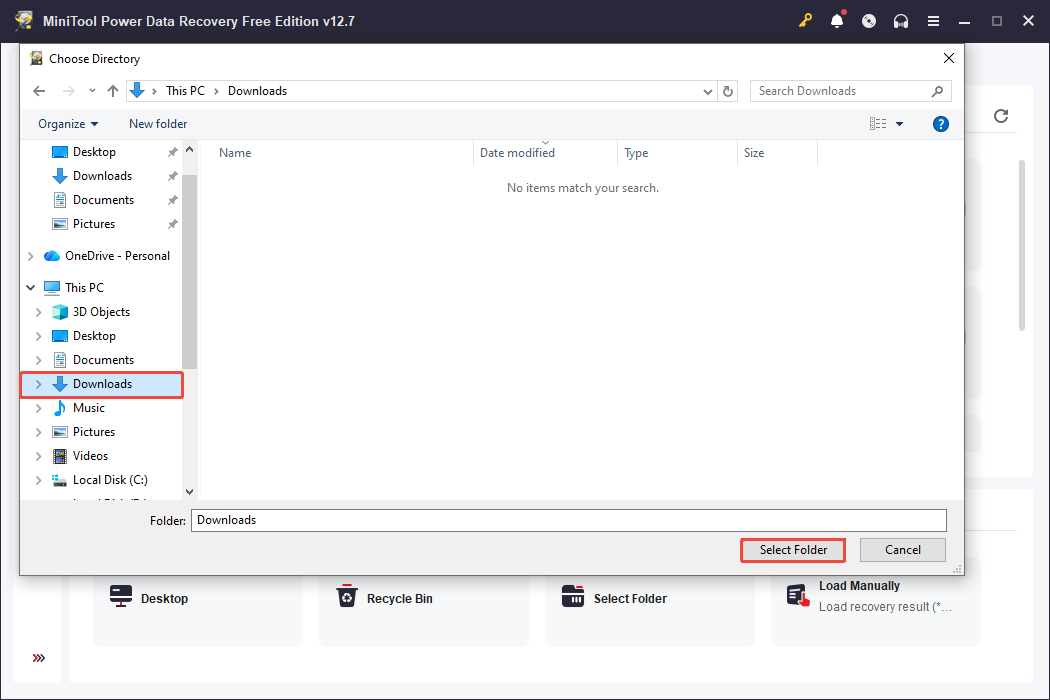Open the Organize menu

67,124
